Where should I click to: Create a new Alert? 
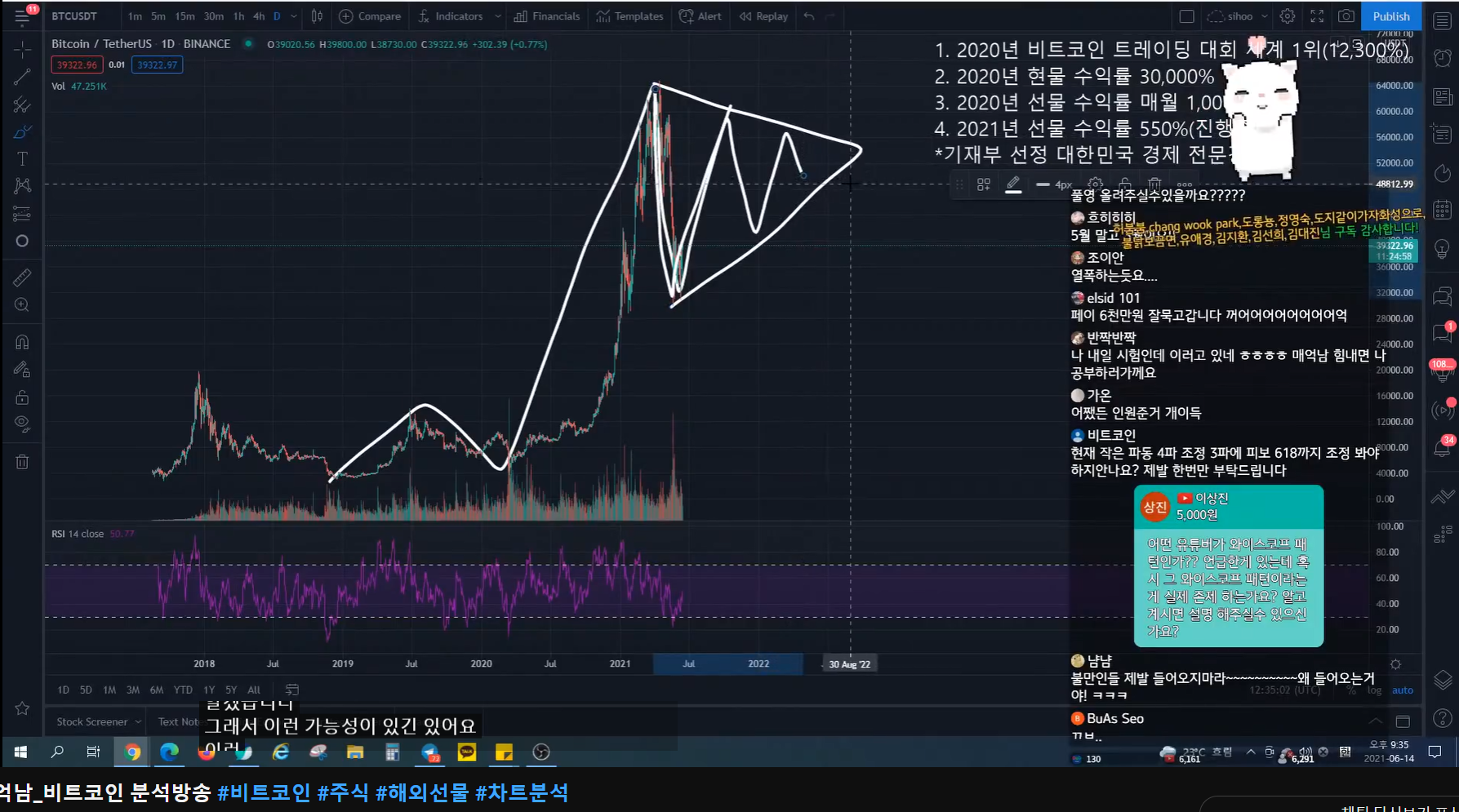pyautogui.click(x=701, y=16)
